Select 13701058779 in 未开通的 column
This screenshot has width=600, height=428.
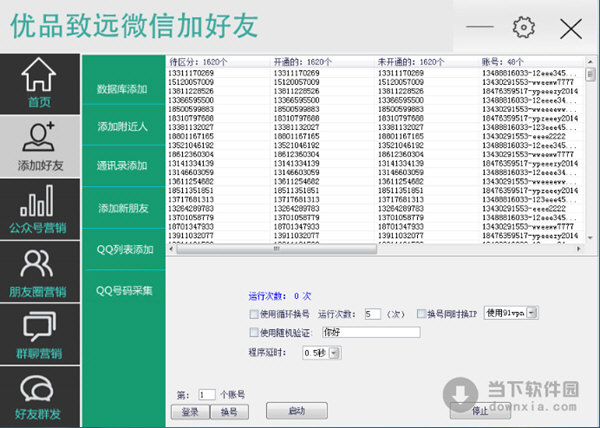401,218
